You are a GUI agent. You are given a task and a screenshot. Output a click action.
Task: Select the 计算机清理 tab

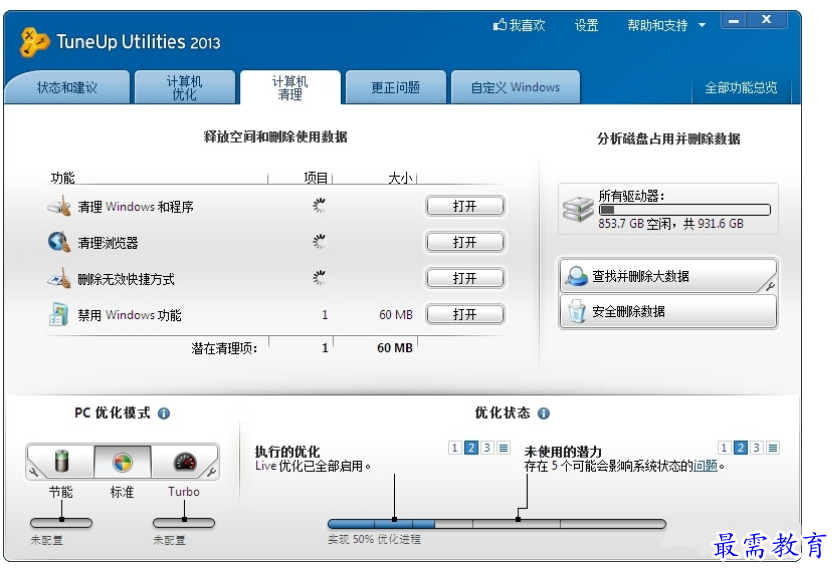click(x=290, y=87)
